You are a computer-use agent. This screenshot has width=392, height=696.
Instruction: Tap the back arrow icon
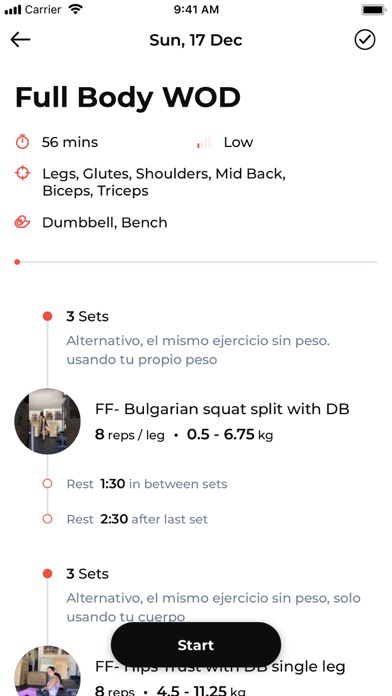[20, 40]
